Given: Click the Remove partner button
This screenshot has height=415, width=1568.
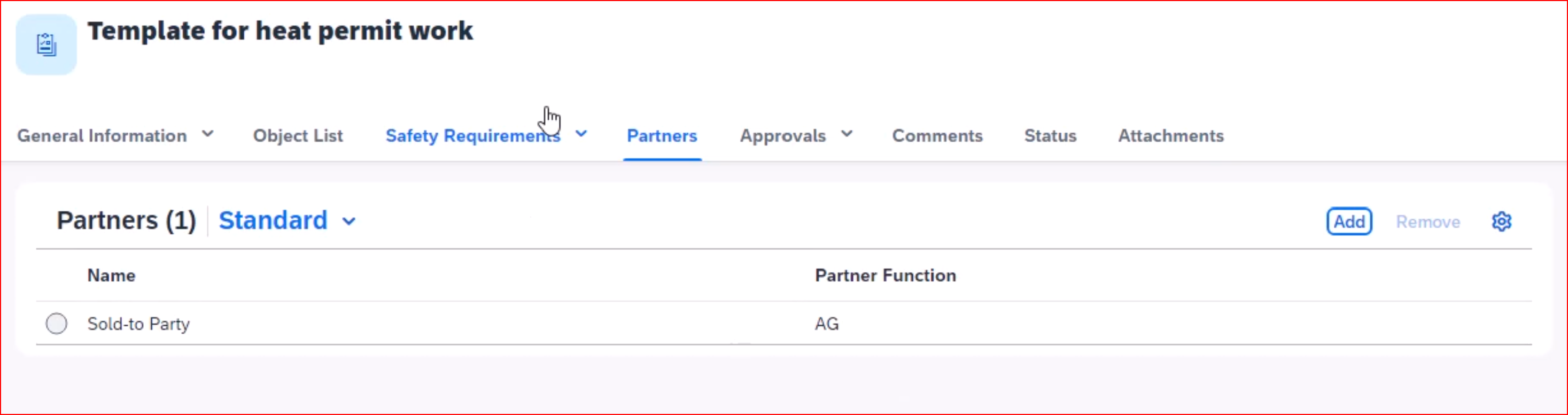Looking at the screenshot, I should click(1427, 222).
